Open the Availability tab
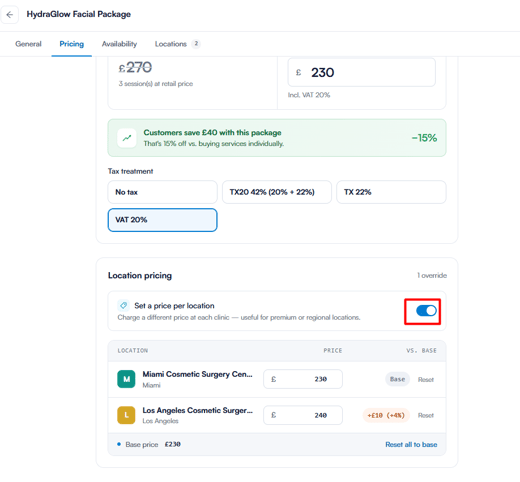The height and width of the screenshot is (482, 520). pyautogui.click(x=119, y=44)
